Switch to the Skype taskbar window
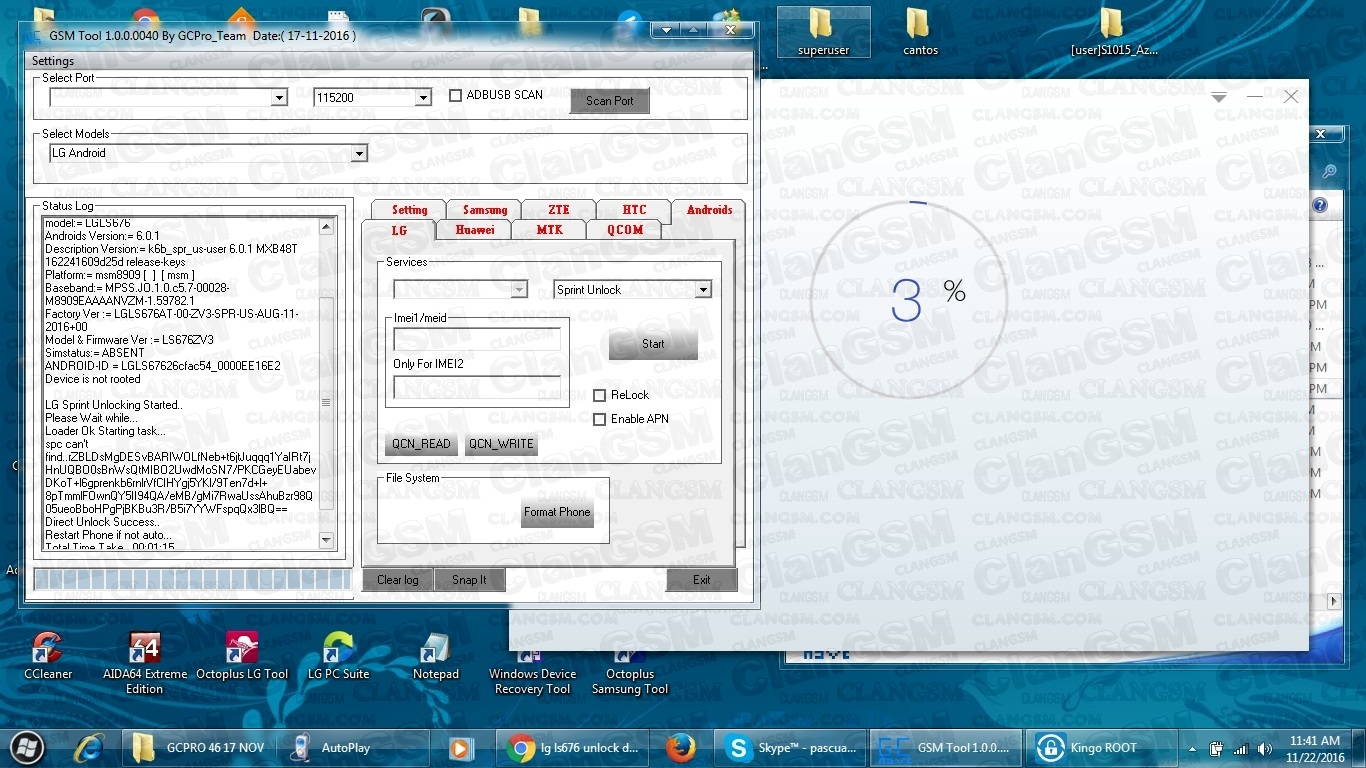1366x768 pixels. [x=790, y=748]
